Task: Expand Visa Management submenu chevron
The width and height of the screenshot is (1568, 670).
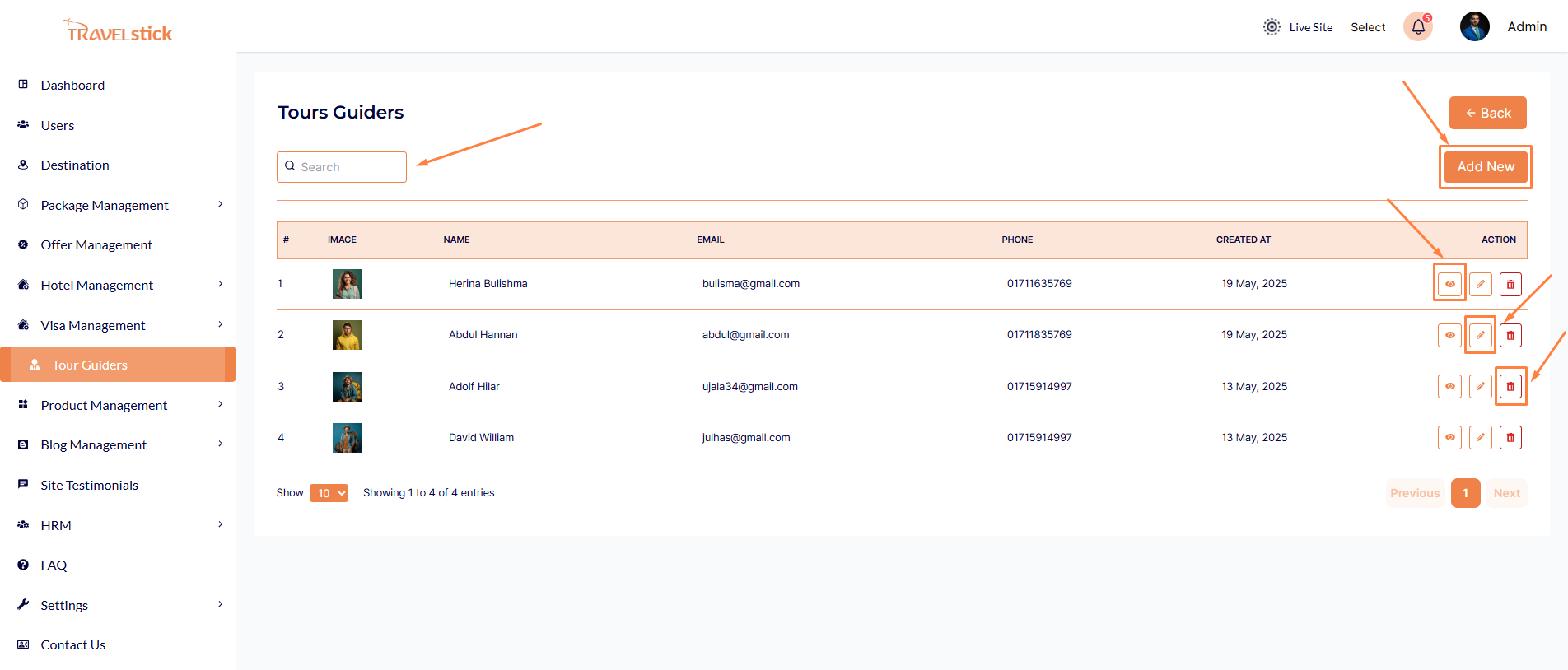Action: pos(220,324)
